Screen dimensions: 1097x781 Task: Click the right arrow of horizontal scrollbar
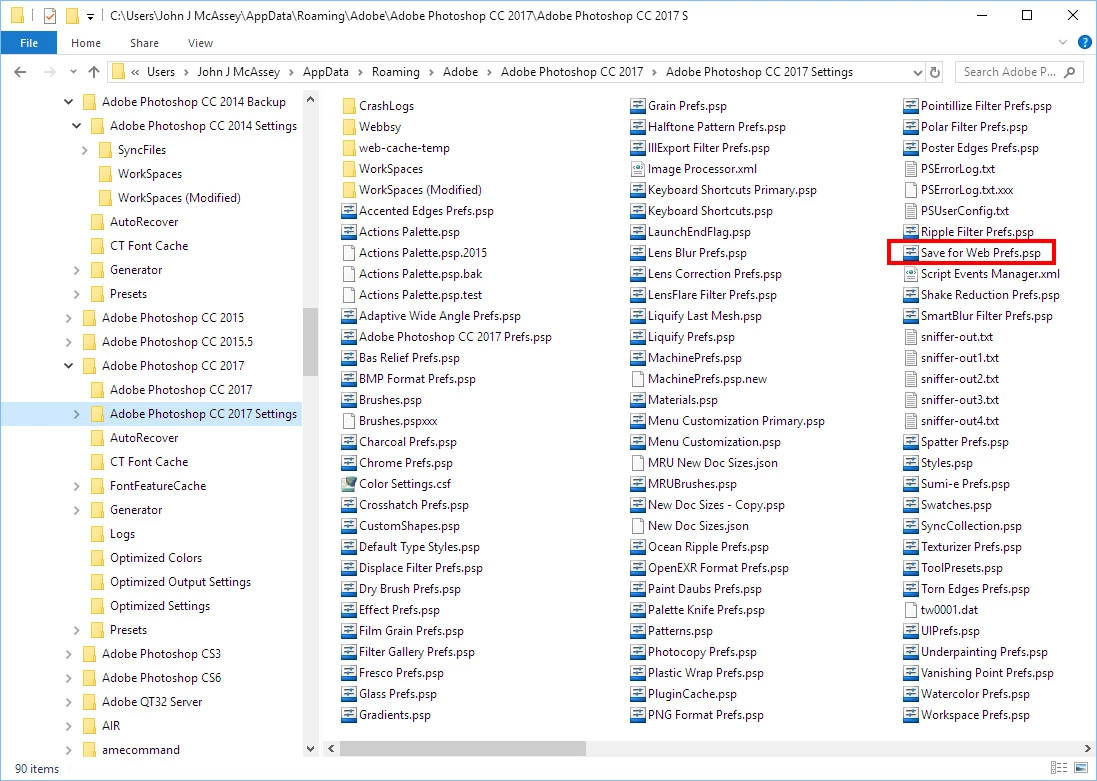(1088, 748)
